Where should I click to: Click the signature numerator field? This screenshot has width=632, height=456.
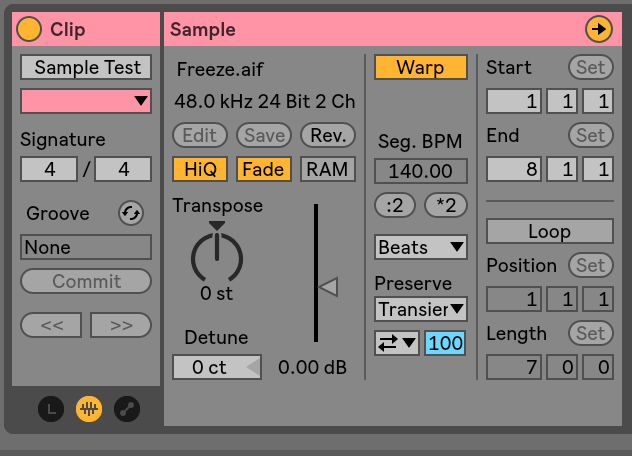point(49,169)
